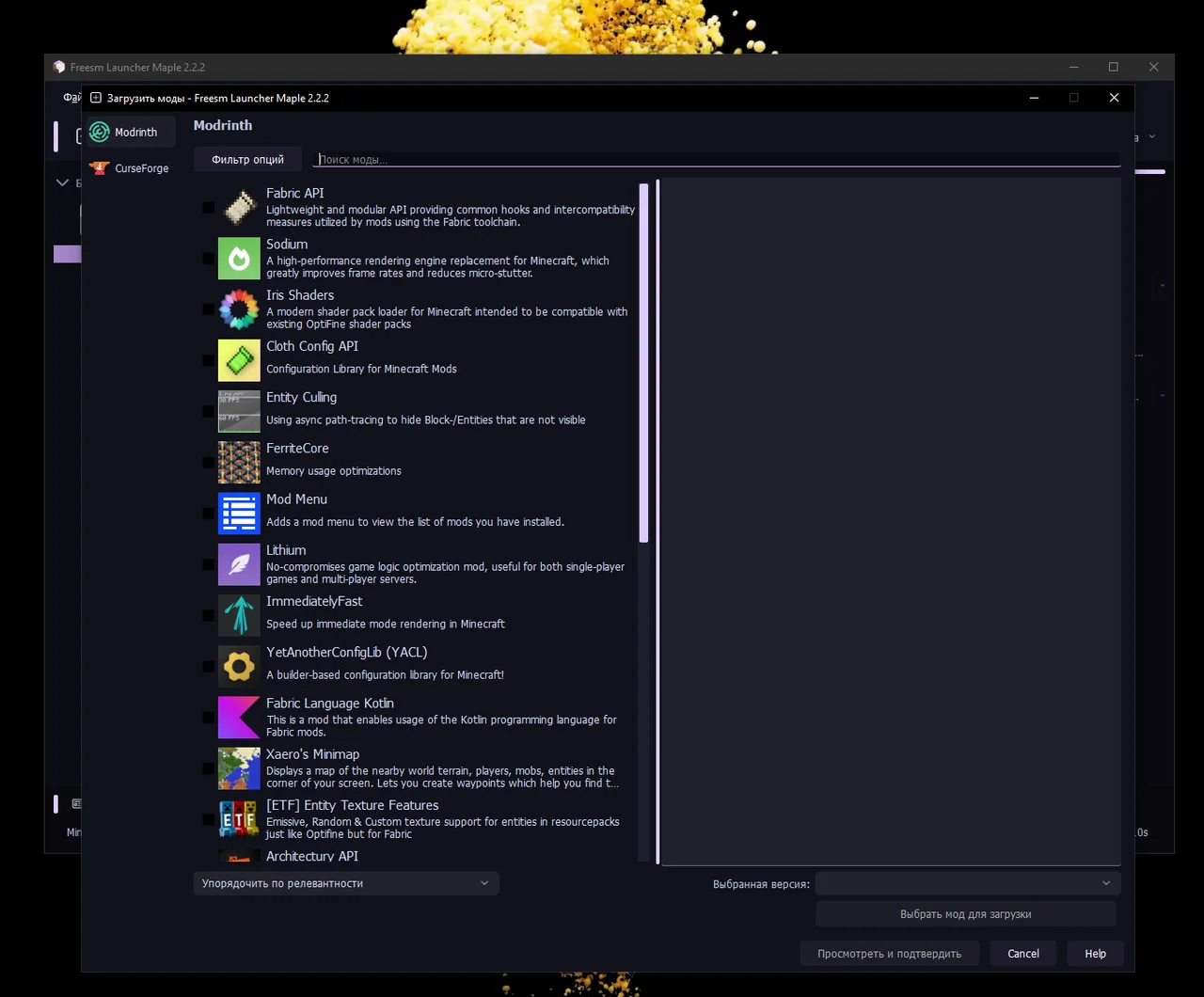Click the download mods dialog title icon

click(x=96, y=98)
